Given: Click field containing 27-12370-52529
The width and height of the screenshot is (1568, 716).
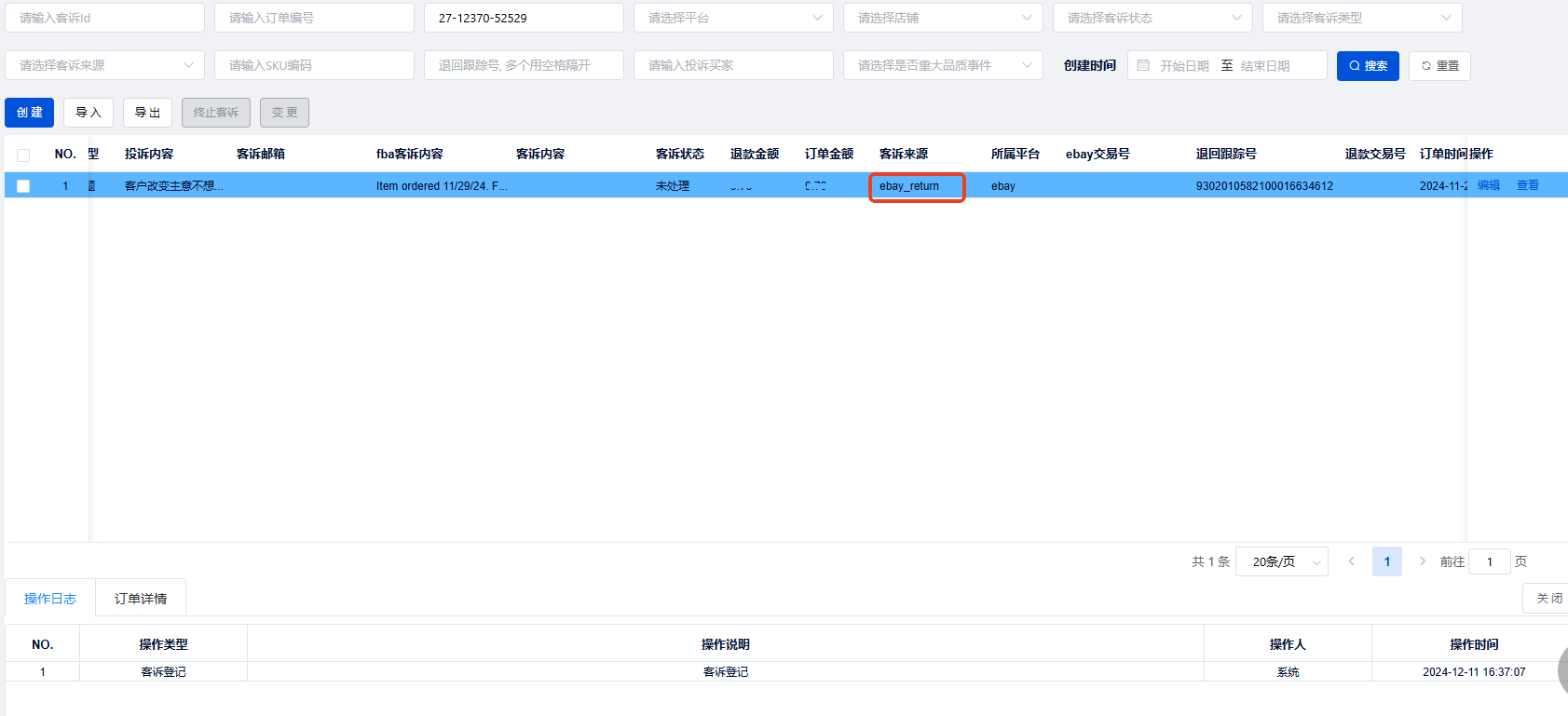Looking at the screenshot, I should click(524, 18).
